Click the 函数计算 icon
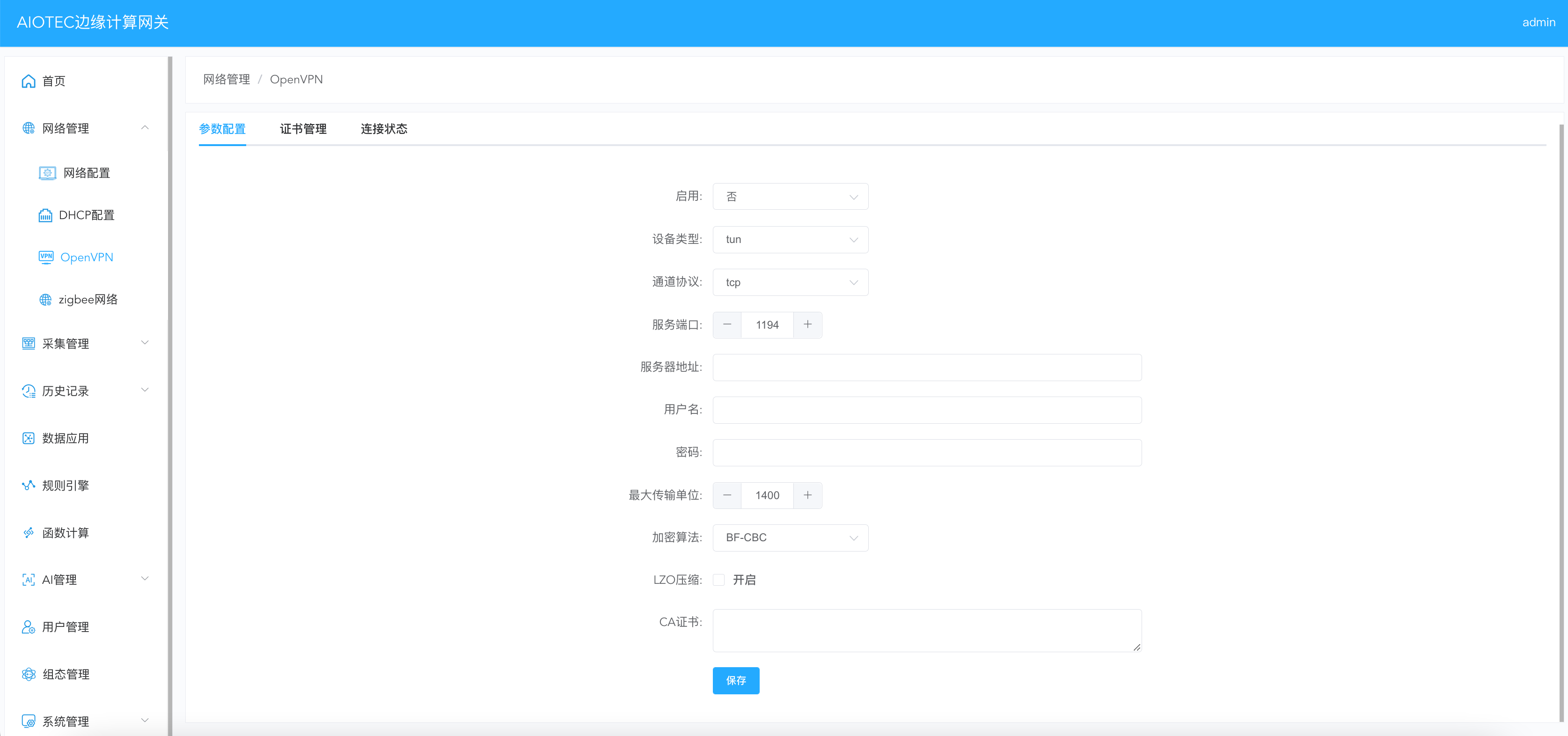This screenshot has height=736, width=1568. 29,533
